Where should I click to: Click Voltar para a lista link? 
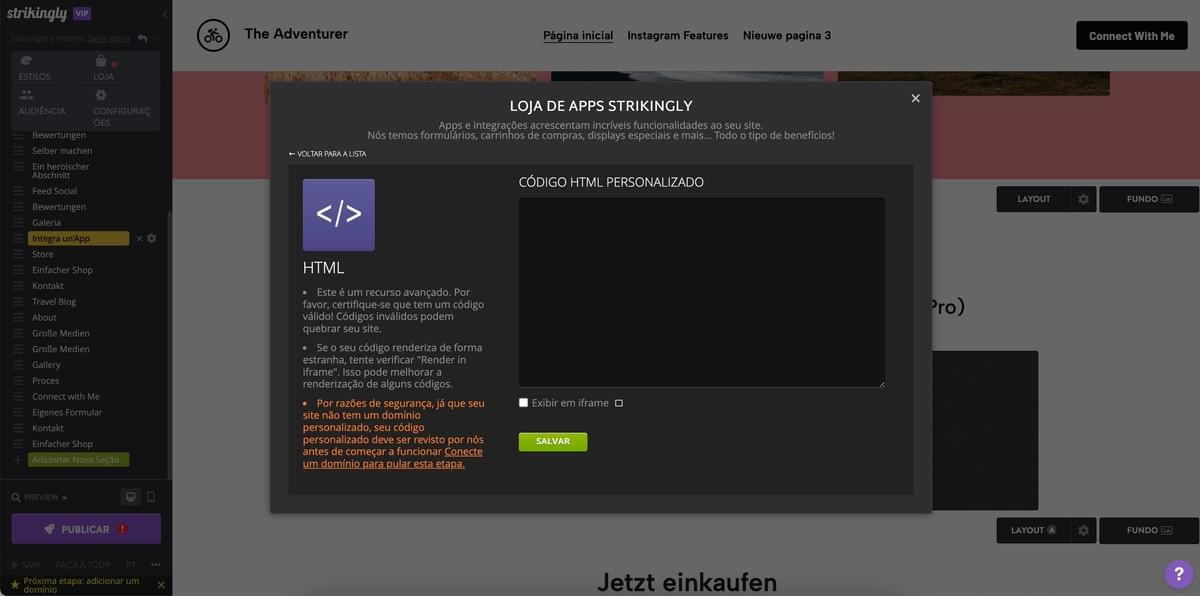(x=327, y=154)
